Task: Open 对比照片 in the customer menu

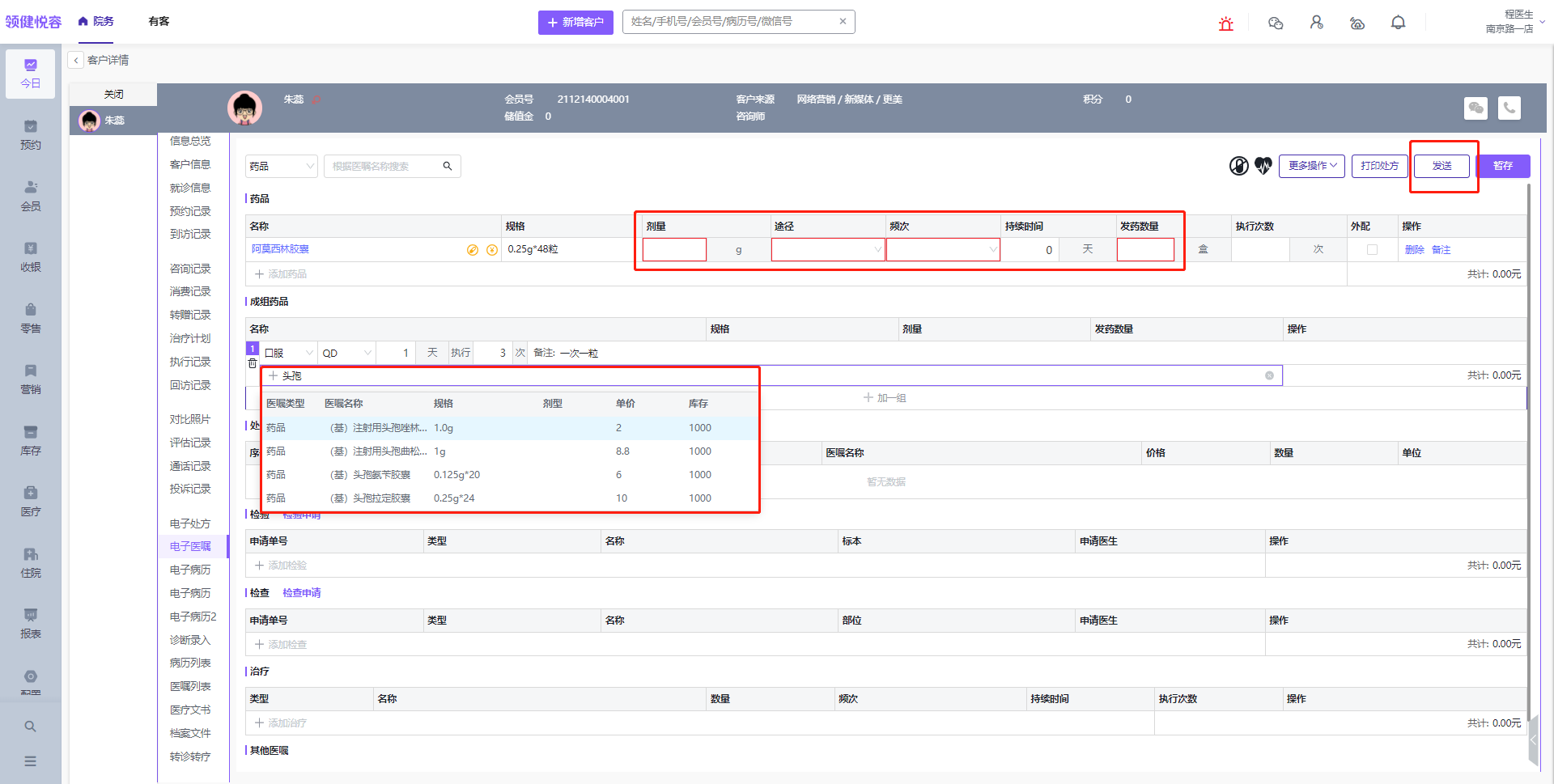Action: 190,419
